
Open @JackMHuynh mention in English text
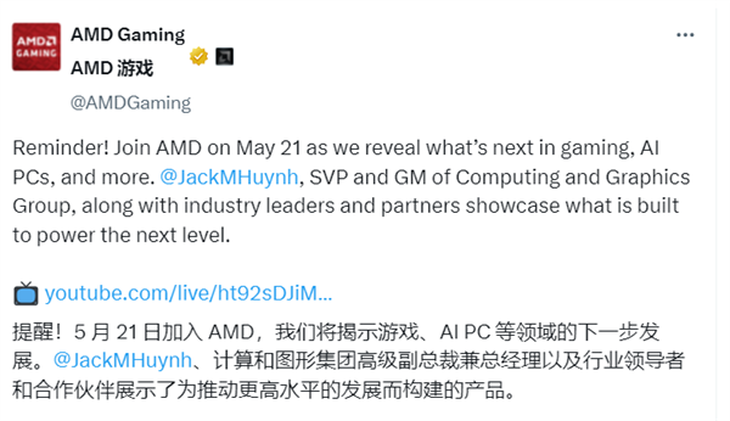(229, 177)
